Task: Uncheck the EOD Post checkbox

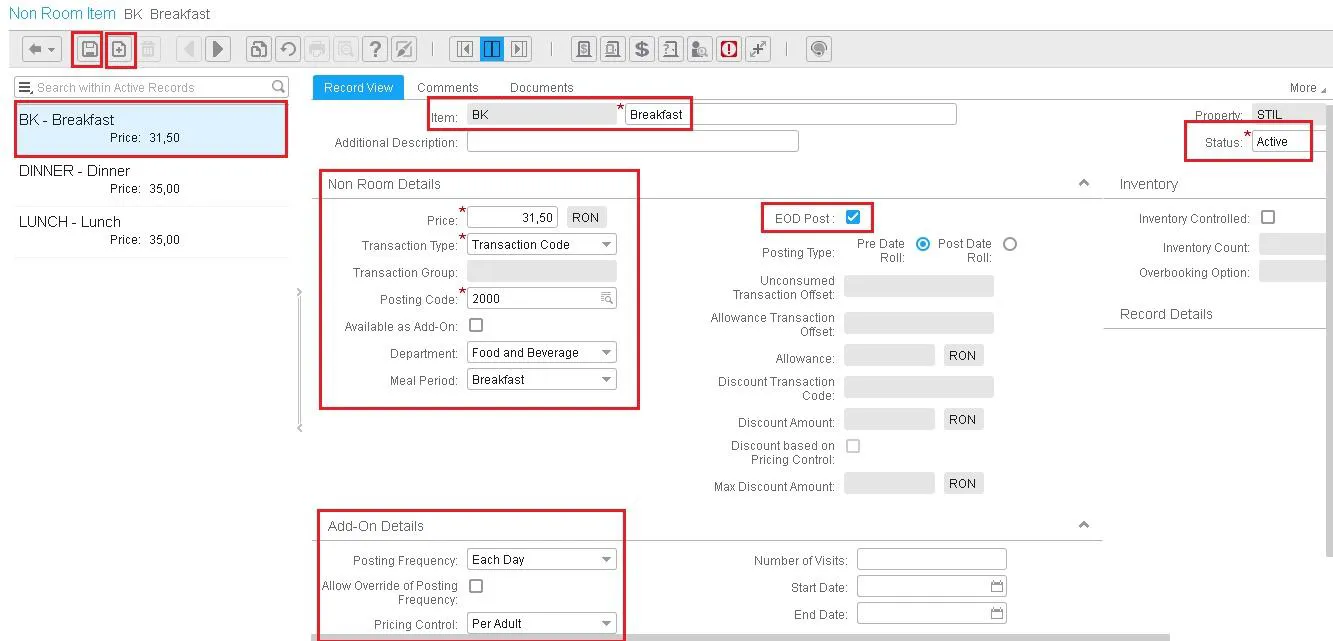Action: (853, 217)
